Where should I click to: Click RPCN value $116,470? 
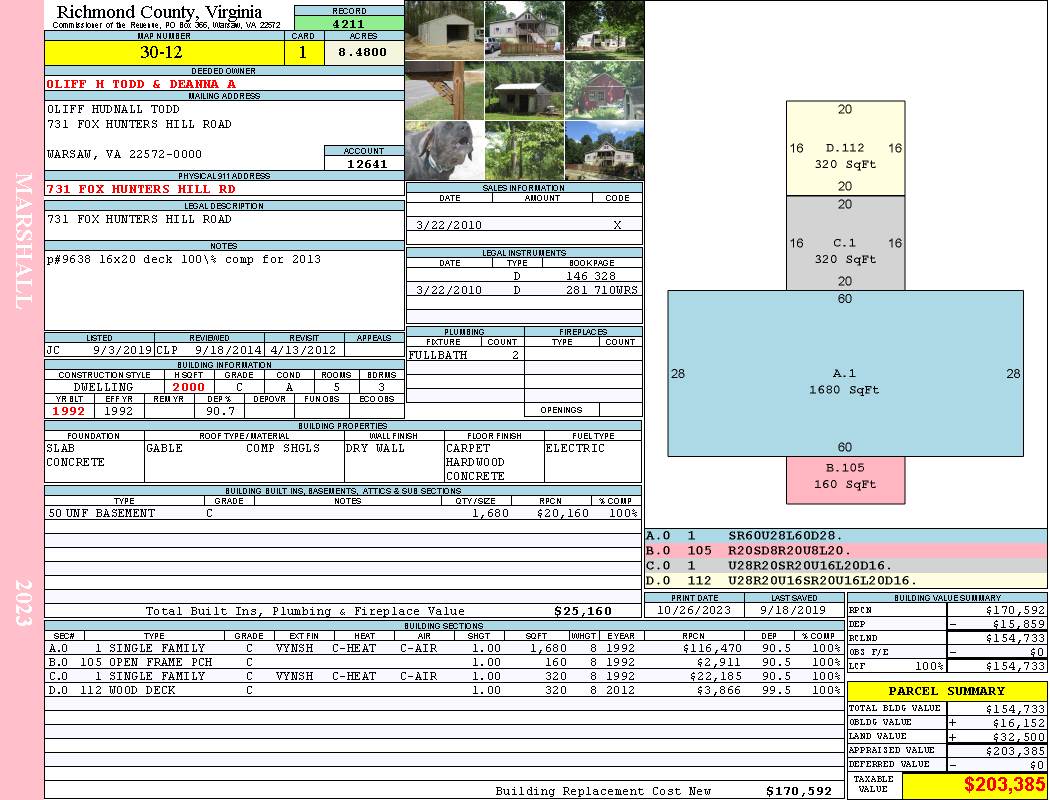tap(712, 648)
